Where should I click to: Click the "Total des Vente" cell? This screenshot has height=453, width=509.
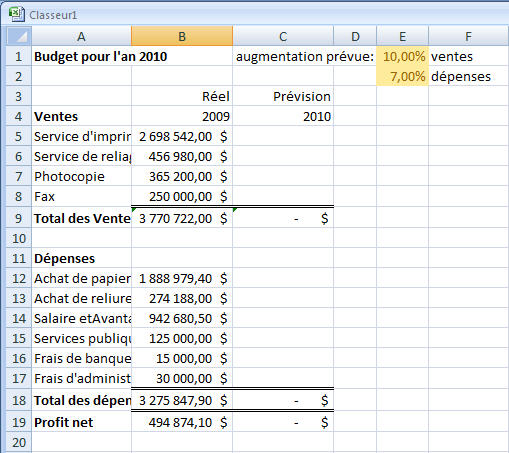[82, 218]
